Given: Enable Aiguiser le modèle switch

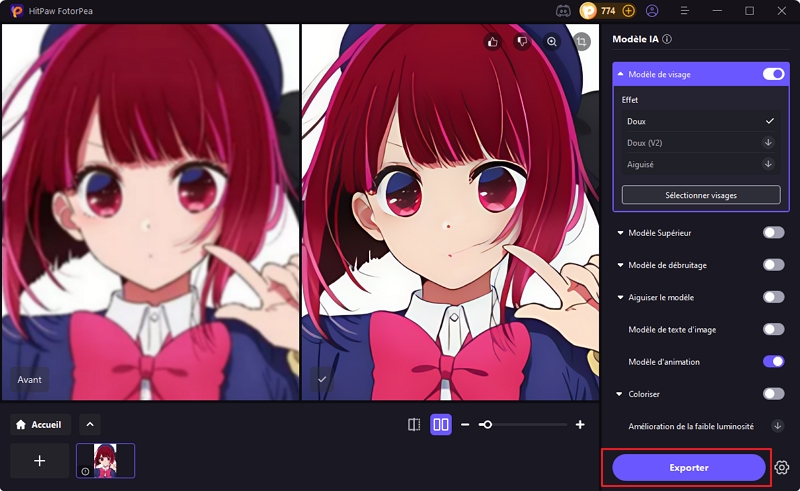Looking at the screenshot, I should 773,297.
